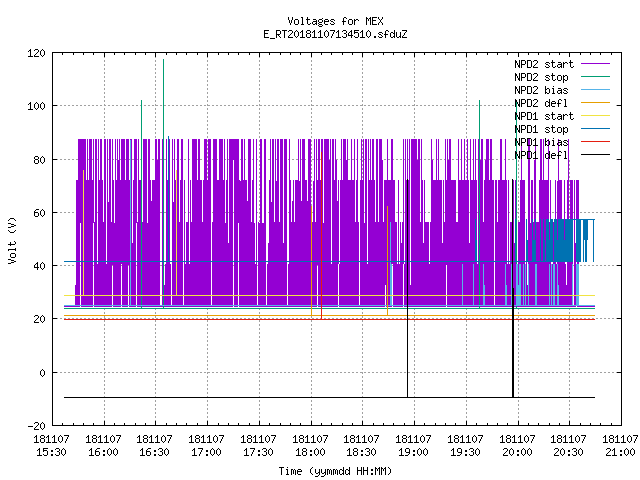The height and width of the screenshot is (480, 640).
Task: Click the 80 y-axis tick value
Action: click(x=39, y=160)
